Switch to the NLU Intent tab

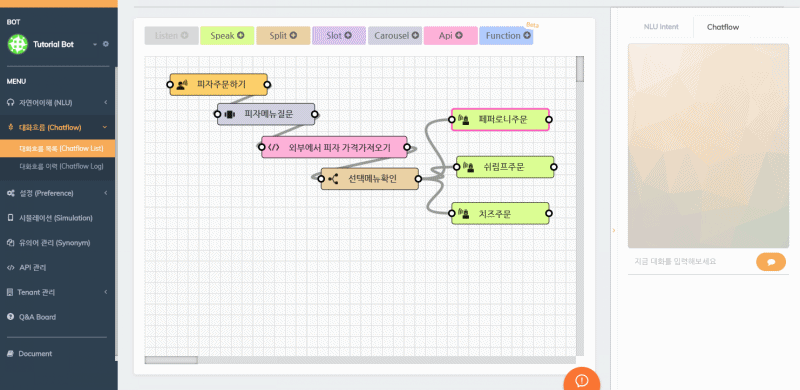tap(661, 27)
